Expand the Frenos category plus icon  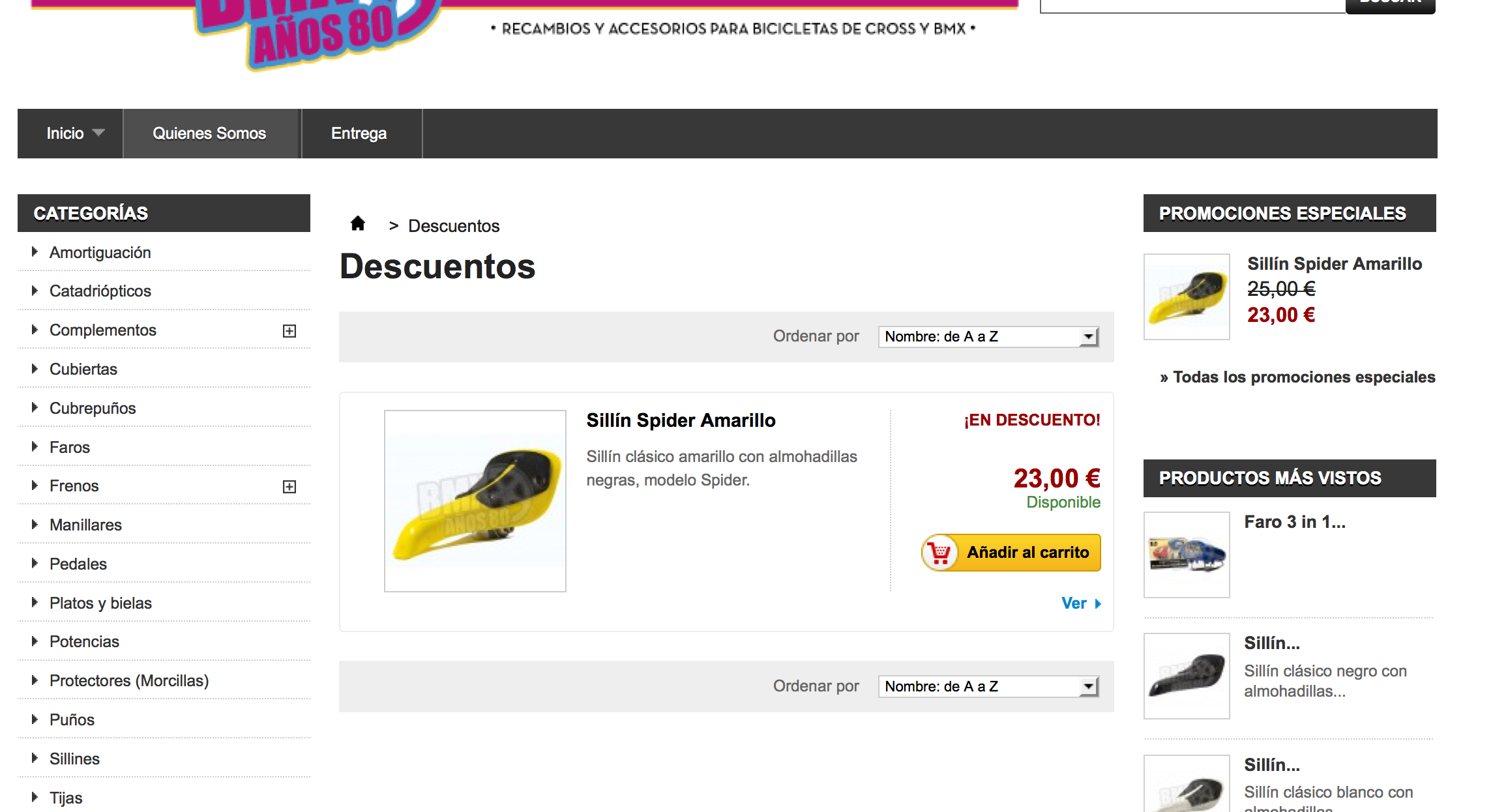289,487
